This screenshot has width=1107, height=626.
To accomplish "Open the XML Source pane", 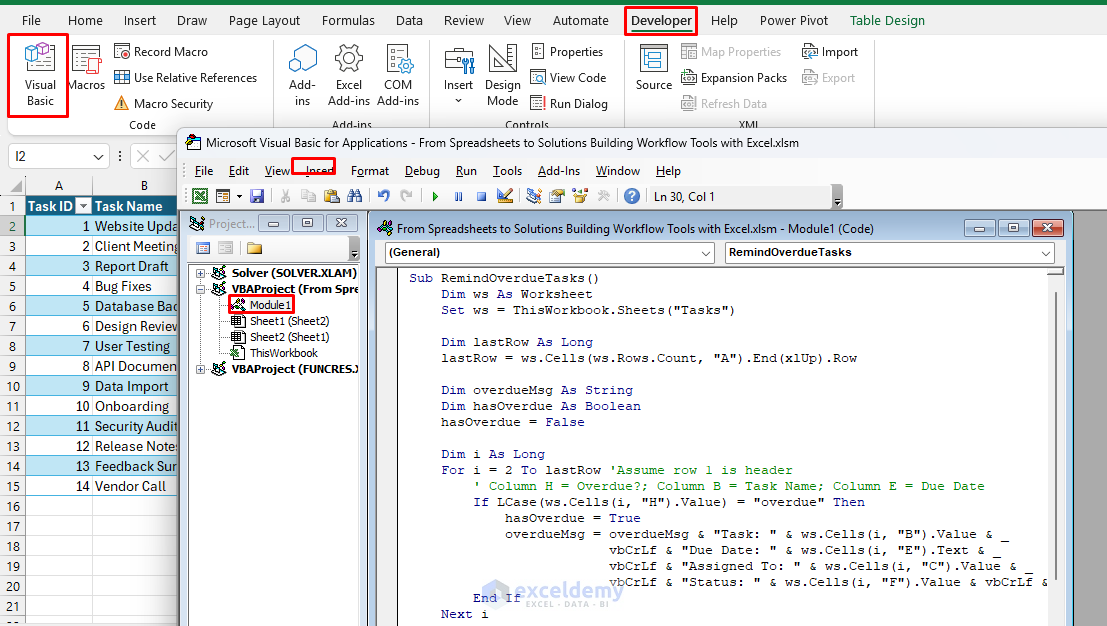I will point(654,68).
